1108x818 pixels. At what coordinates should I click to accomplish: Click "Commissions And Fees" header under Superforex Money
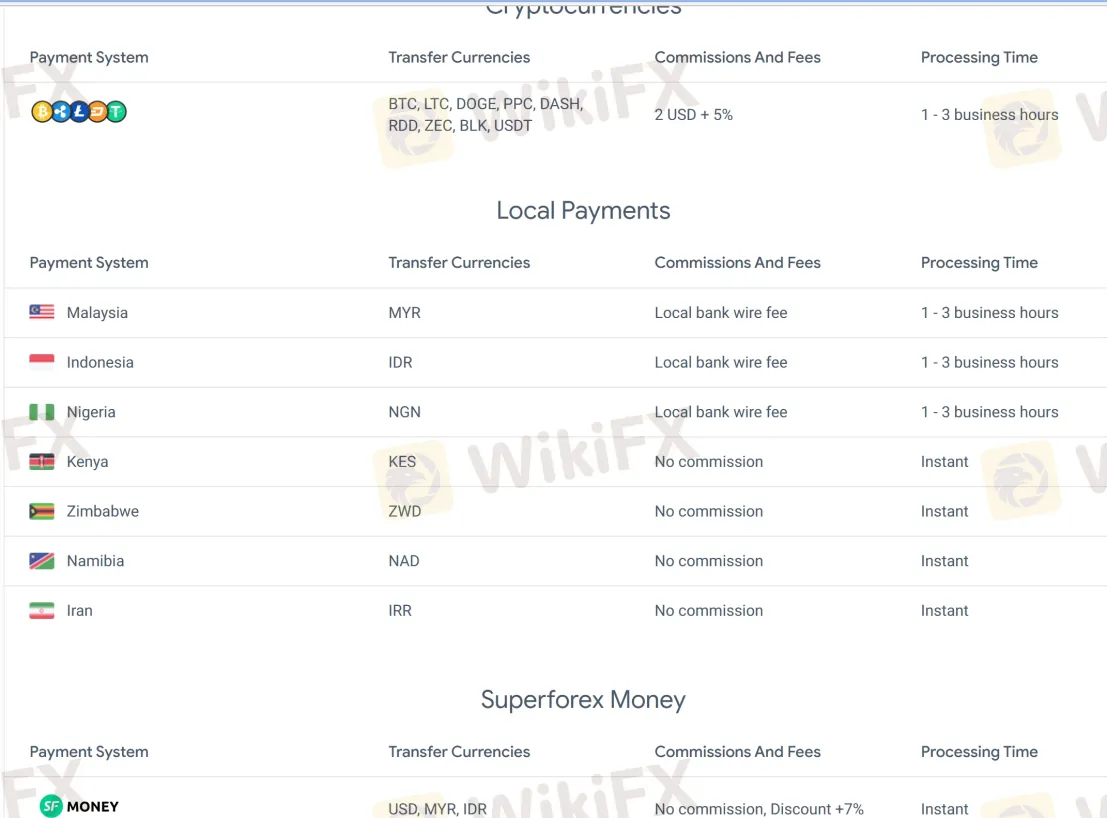coord(738,752)
